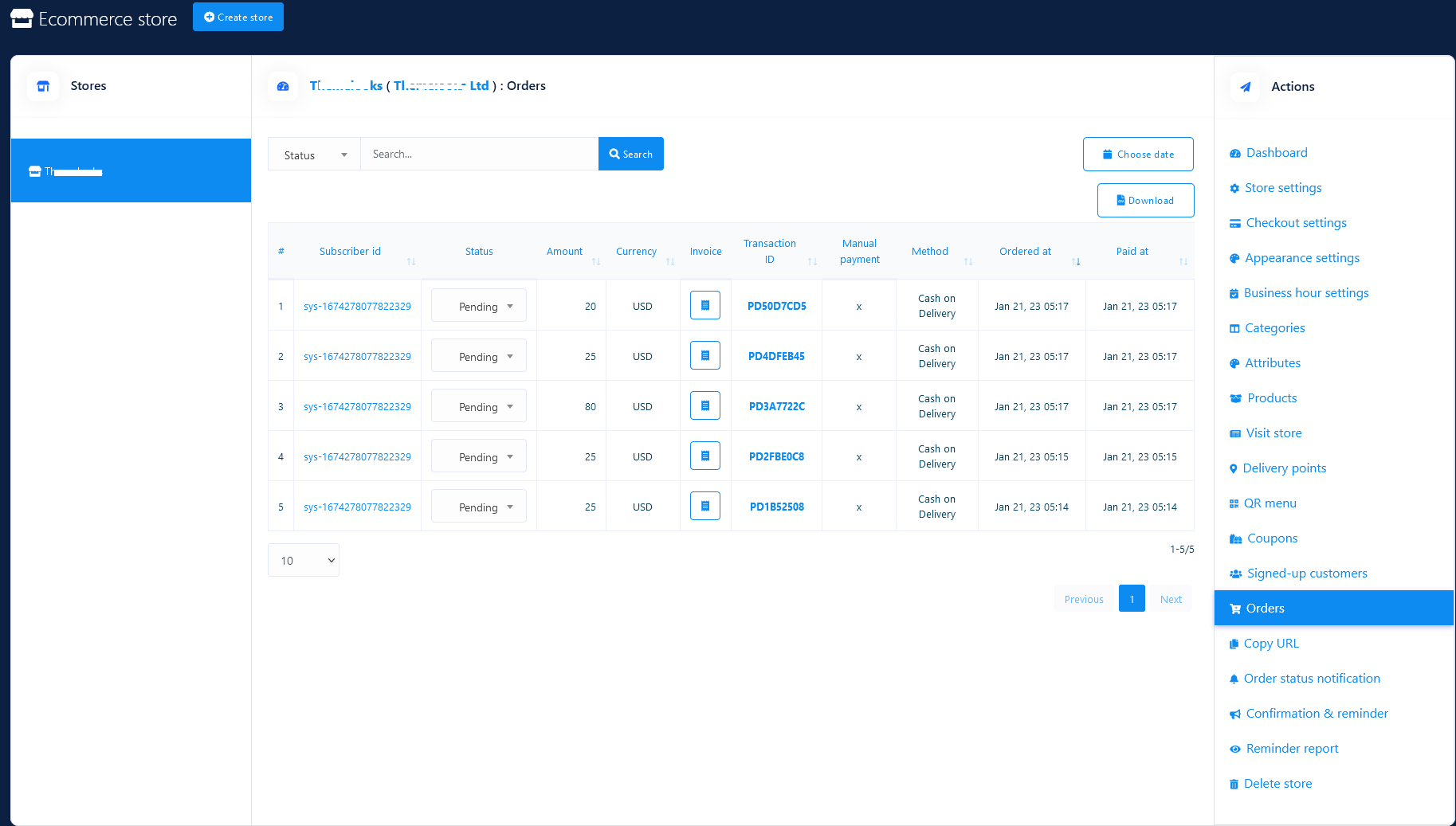Click the order search input field
The image size is (1456, 826).
479,155
